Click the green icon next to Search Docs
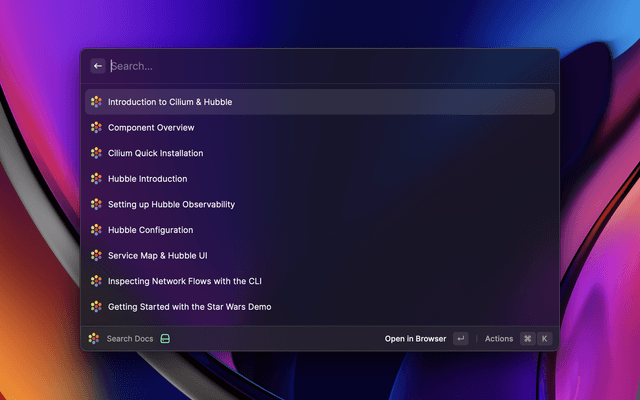Screen dimensions: 640x400 point(165,339)
